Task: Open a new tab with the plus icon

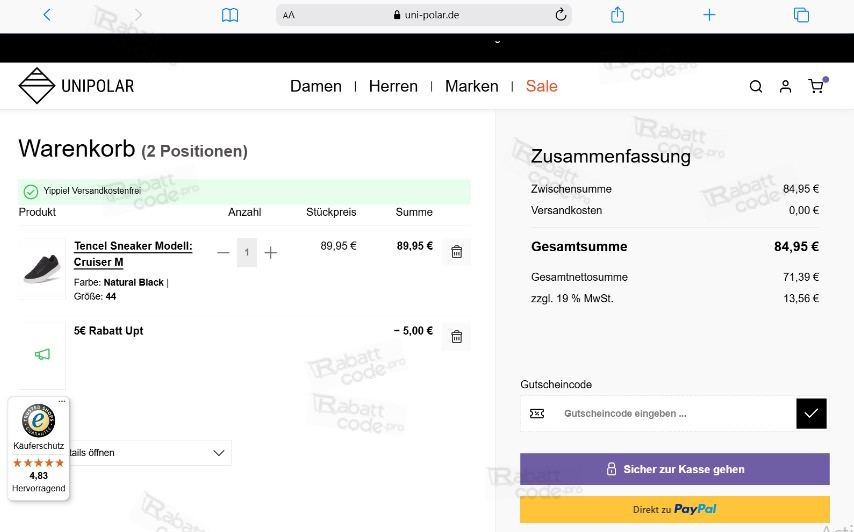Action: tap(709, 15)
